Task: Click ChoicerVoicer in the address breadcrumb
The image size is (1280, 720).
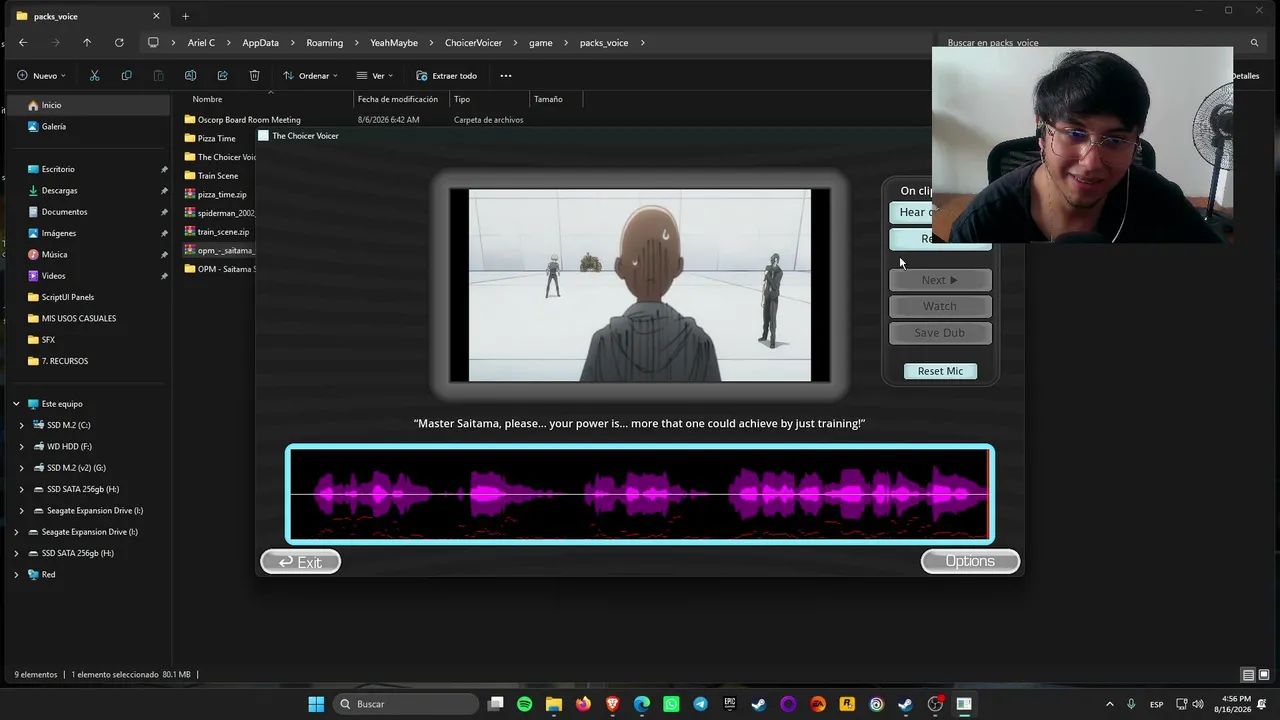Action: (473, 43)
